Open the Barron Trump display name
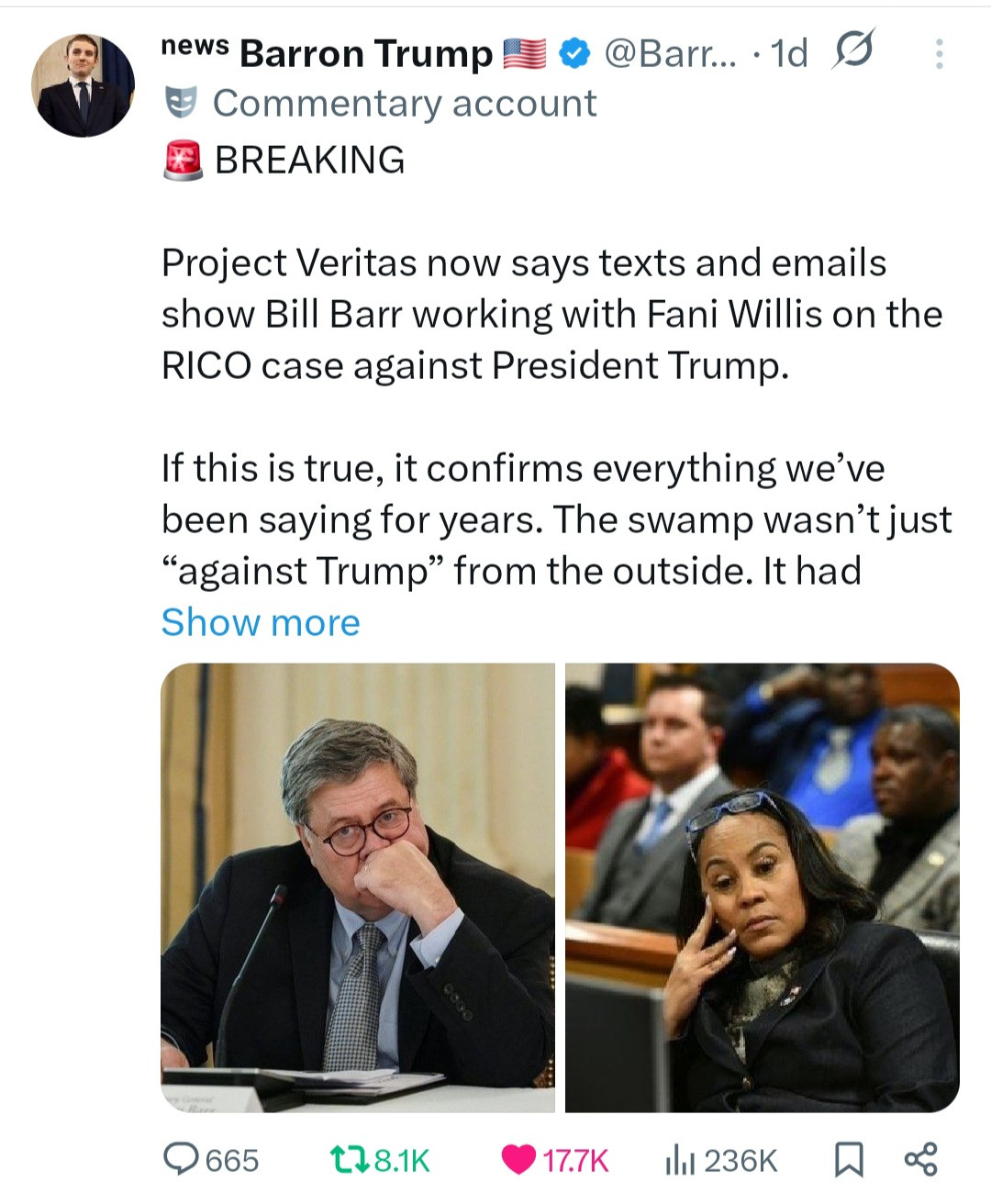Image resolution: width=991 pixels, height=1204 pixels. 366,54
